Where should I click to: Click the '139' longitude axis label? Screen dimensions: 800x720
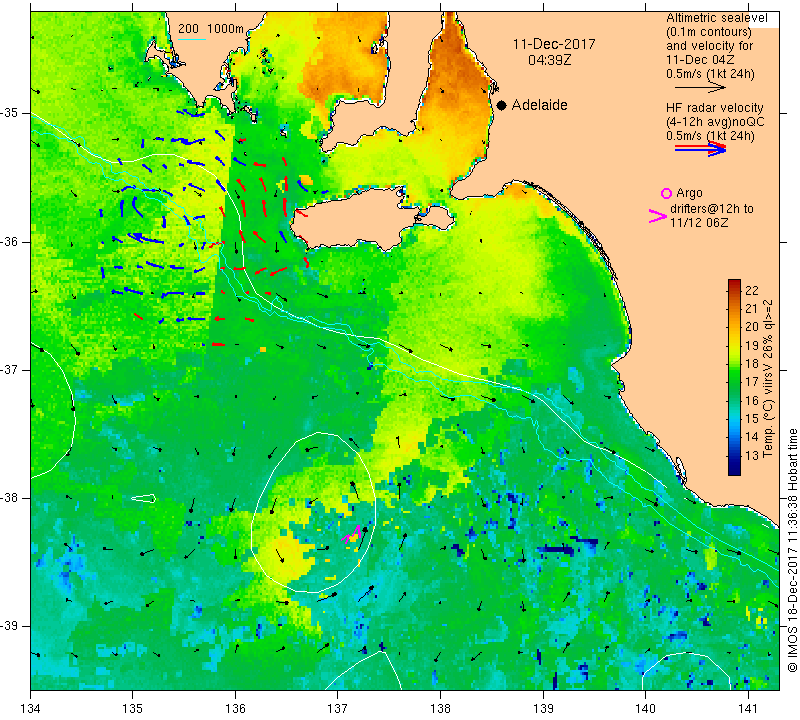[x=543, y=709]
